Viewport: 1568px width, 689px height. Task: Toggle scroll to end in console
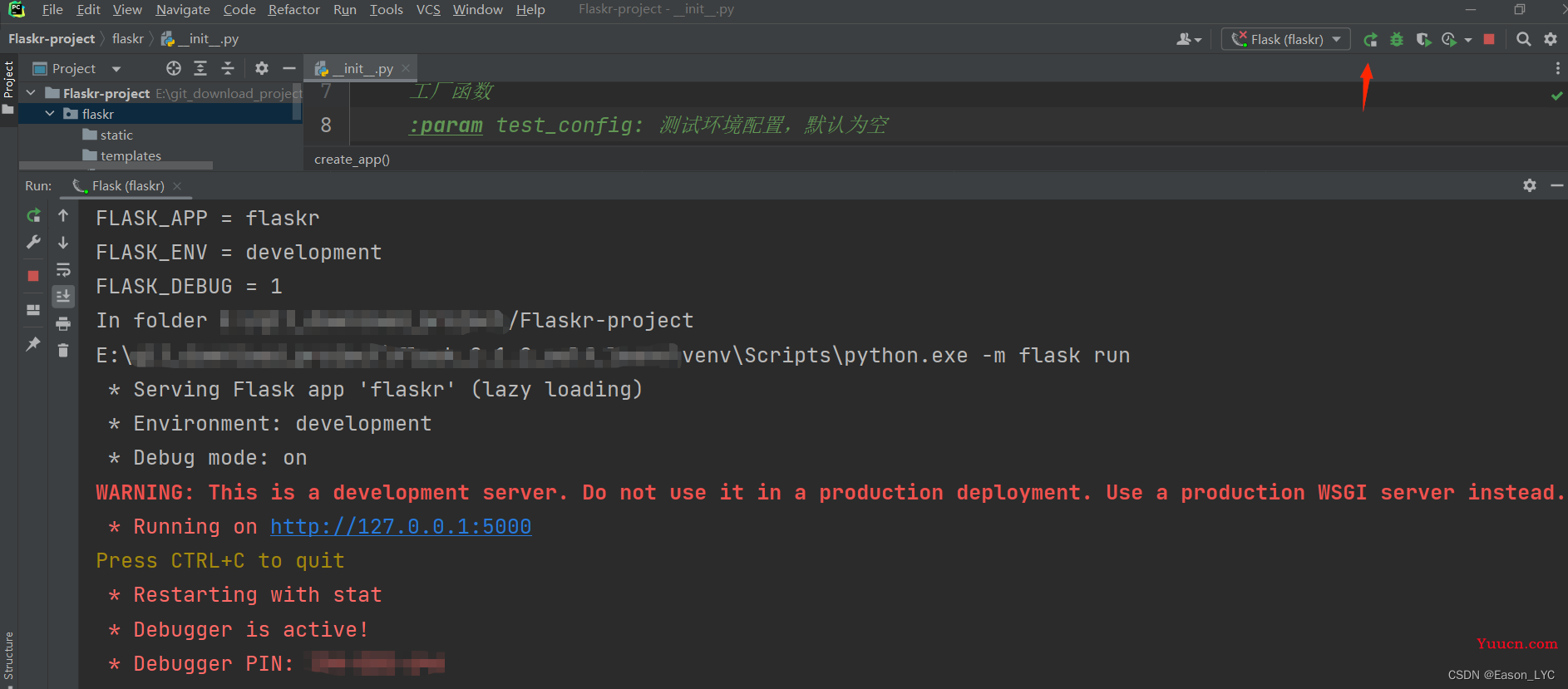coord(63,297)
